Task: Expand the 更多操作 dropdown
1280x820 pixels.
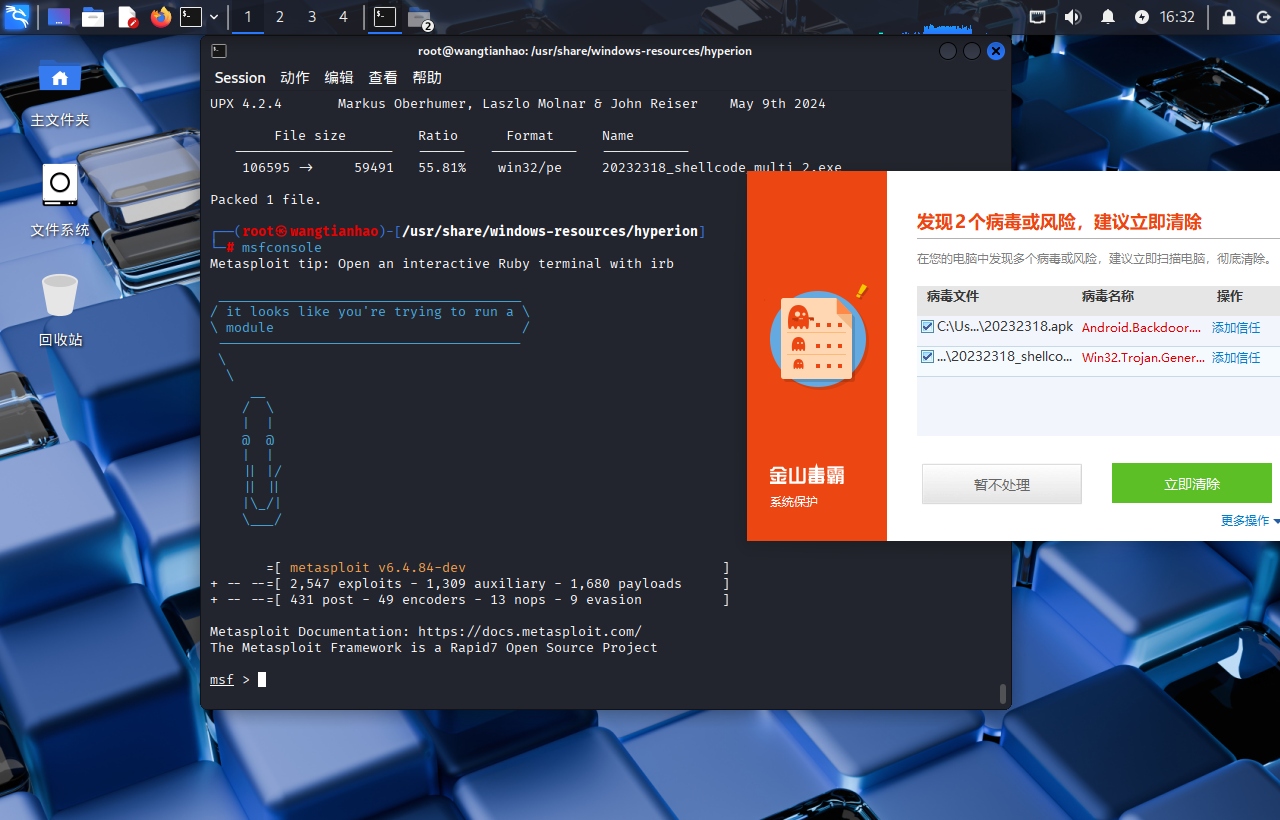Action: pyautogui.click(x=1250, y=521)
